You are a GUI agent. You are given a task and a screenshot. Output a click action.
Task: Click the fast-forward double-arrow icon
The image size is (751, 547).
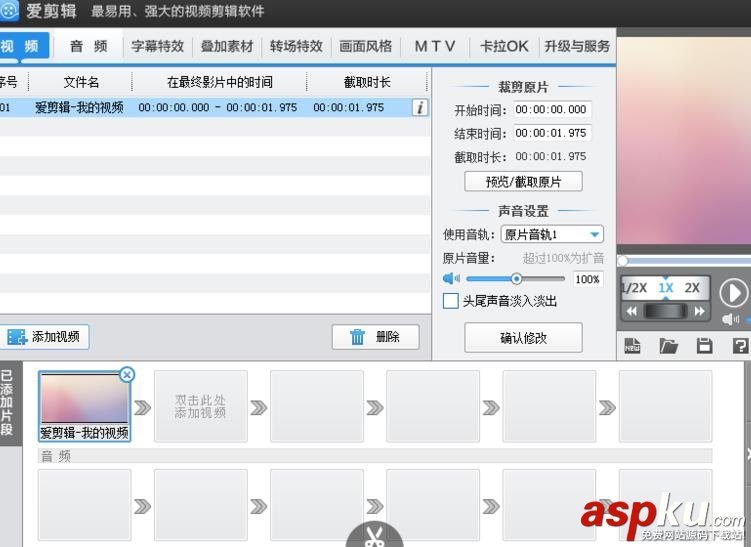[x=700, y=311]
